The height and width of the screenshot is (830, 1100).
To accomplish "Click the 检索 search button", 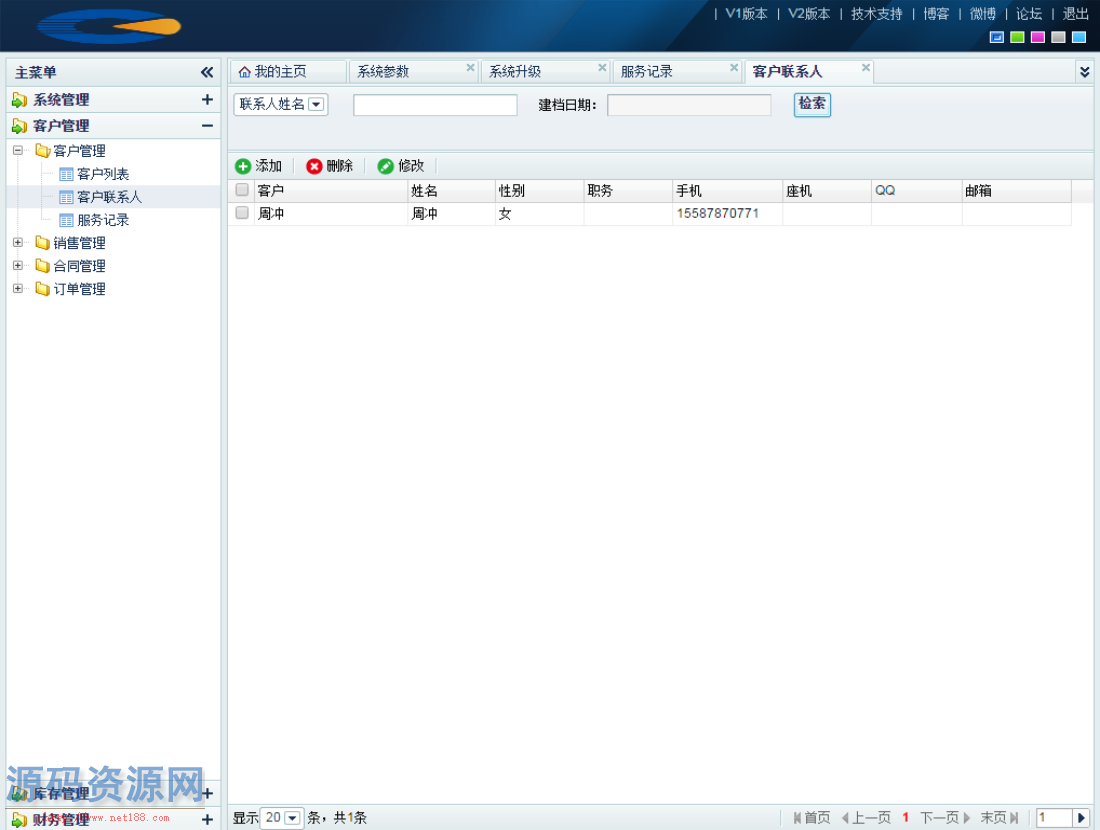I will (x=812, y=104).
